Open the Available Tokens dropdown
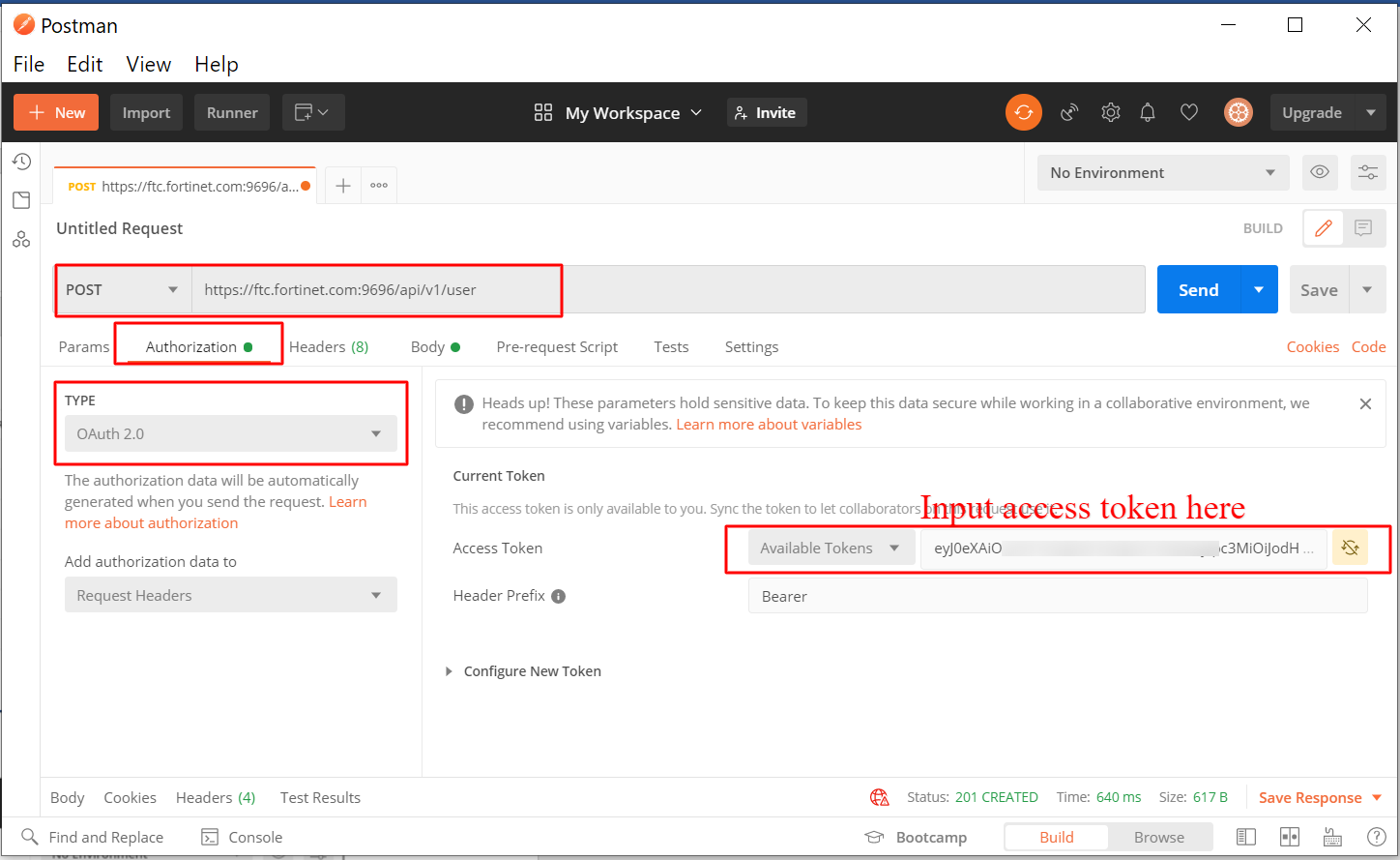This screenshot has width=1400, height=860. pyautogui.click(x=831, y=548)
